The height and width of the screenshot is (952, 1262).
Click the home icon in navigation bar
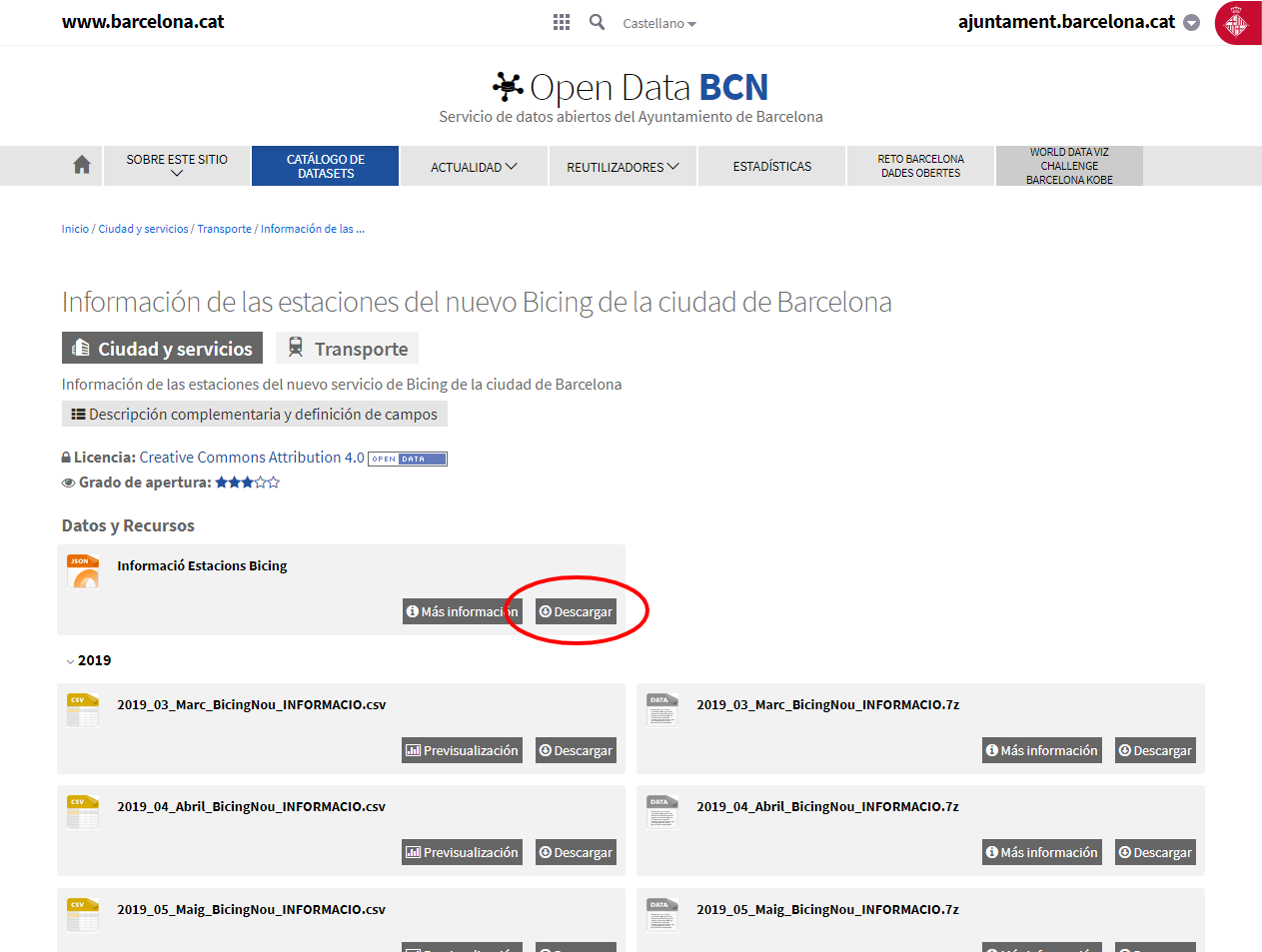pos(82,165)
